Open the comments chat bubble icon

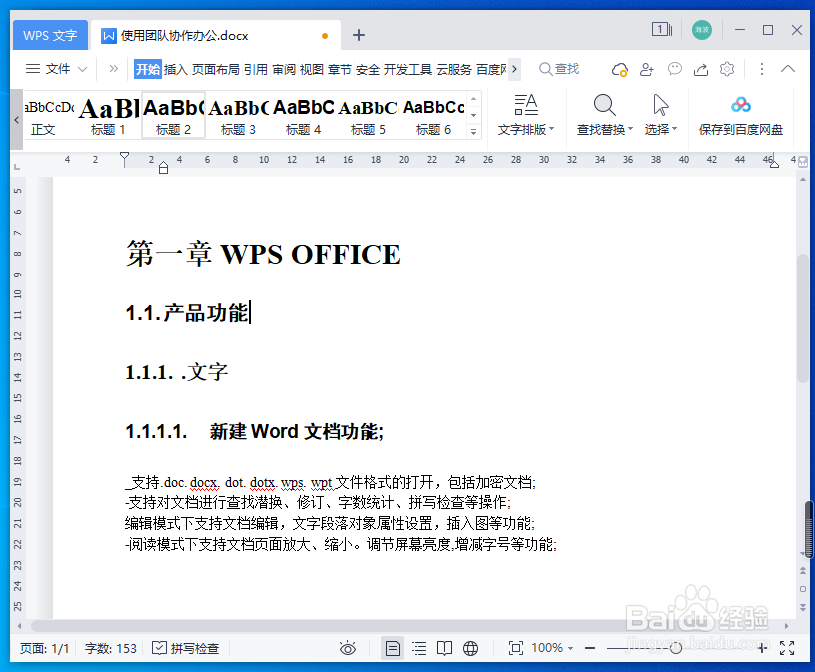tap(674, 69)
